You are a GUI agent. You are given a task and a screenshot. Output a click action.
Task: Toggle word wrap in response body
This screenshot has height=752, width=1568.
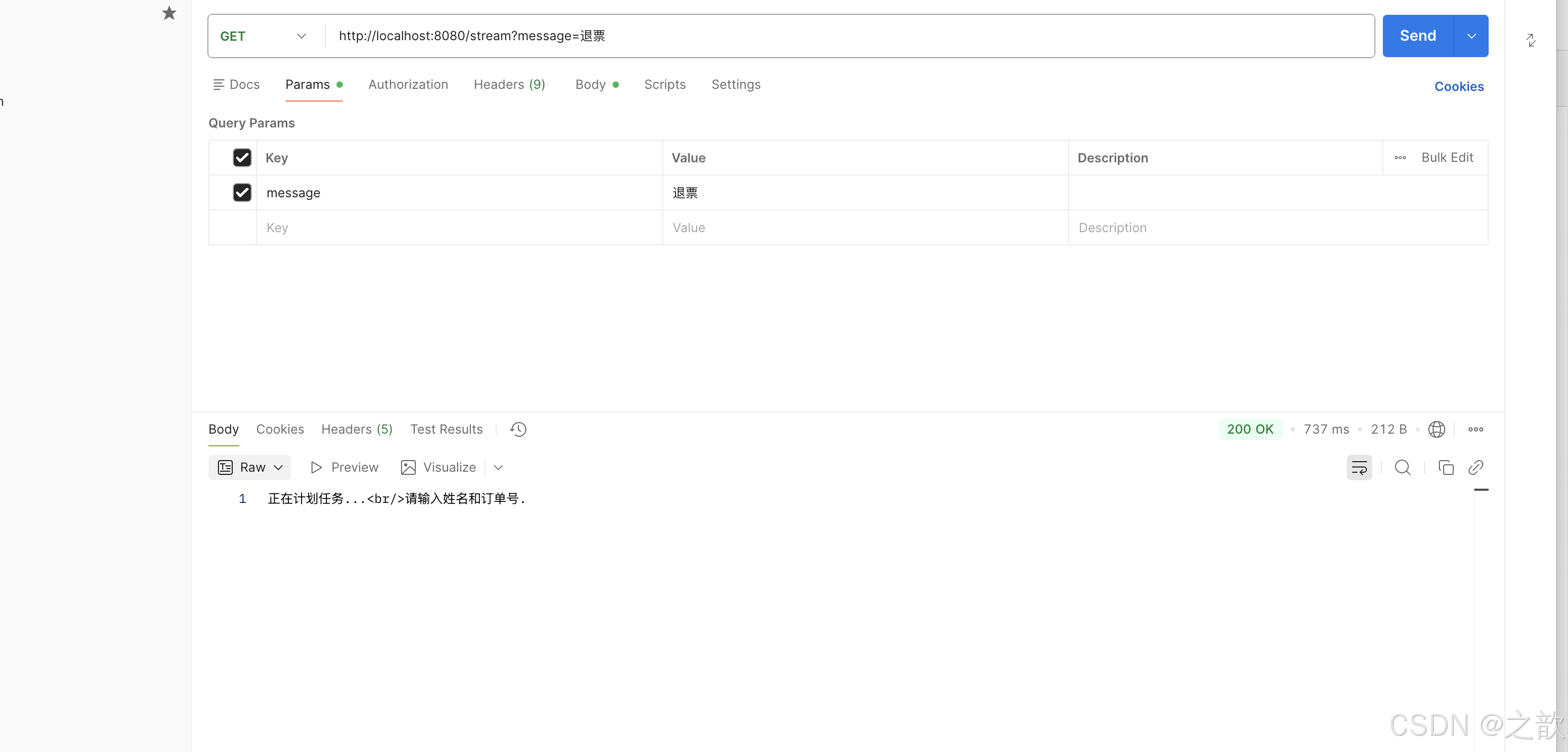[1359, 467]
